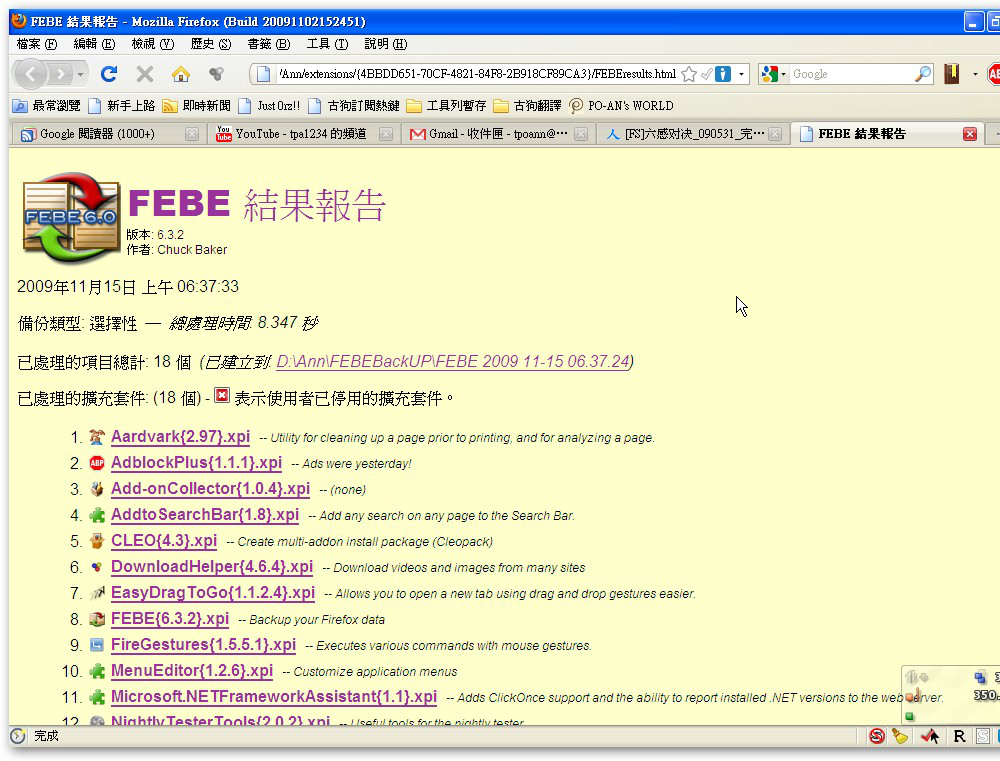Click the brown book toolbar icon
Viewport: 1000px width, 761px height.
coord(952,74)
